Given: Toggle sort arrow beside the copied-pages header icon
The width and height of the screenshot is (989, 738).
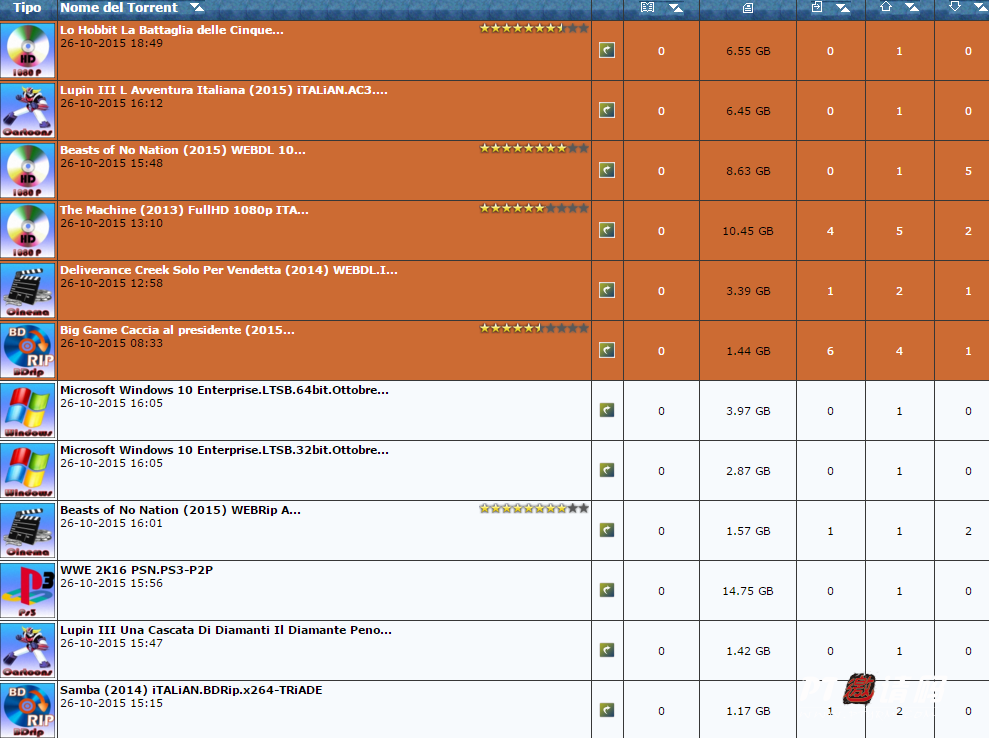Looking at the screenshot, I should 843,8.
